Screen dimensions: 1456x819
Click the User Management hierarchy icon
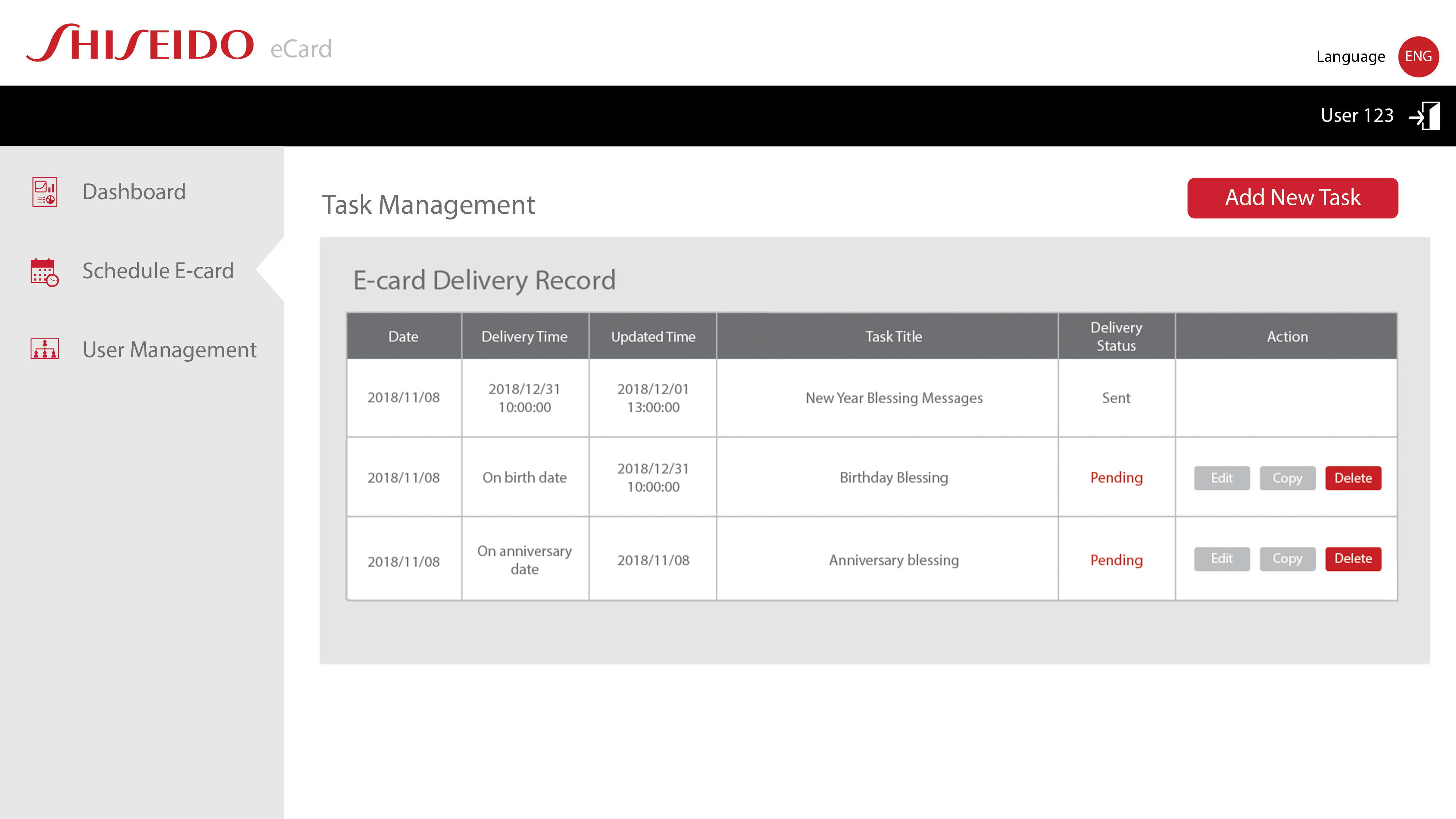(45, 349)
